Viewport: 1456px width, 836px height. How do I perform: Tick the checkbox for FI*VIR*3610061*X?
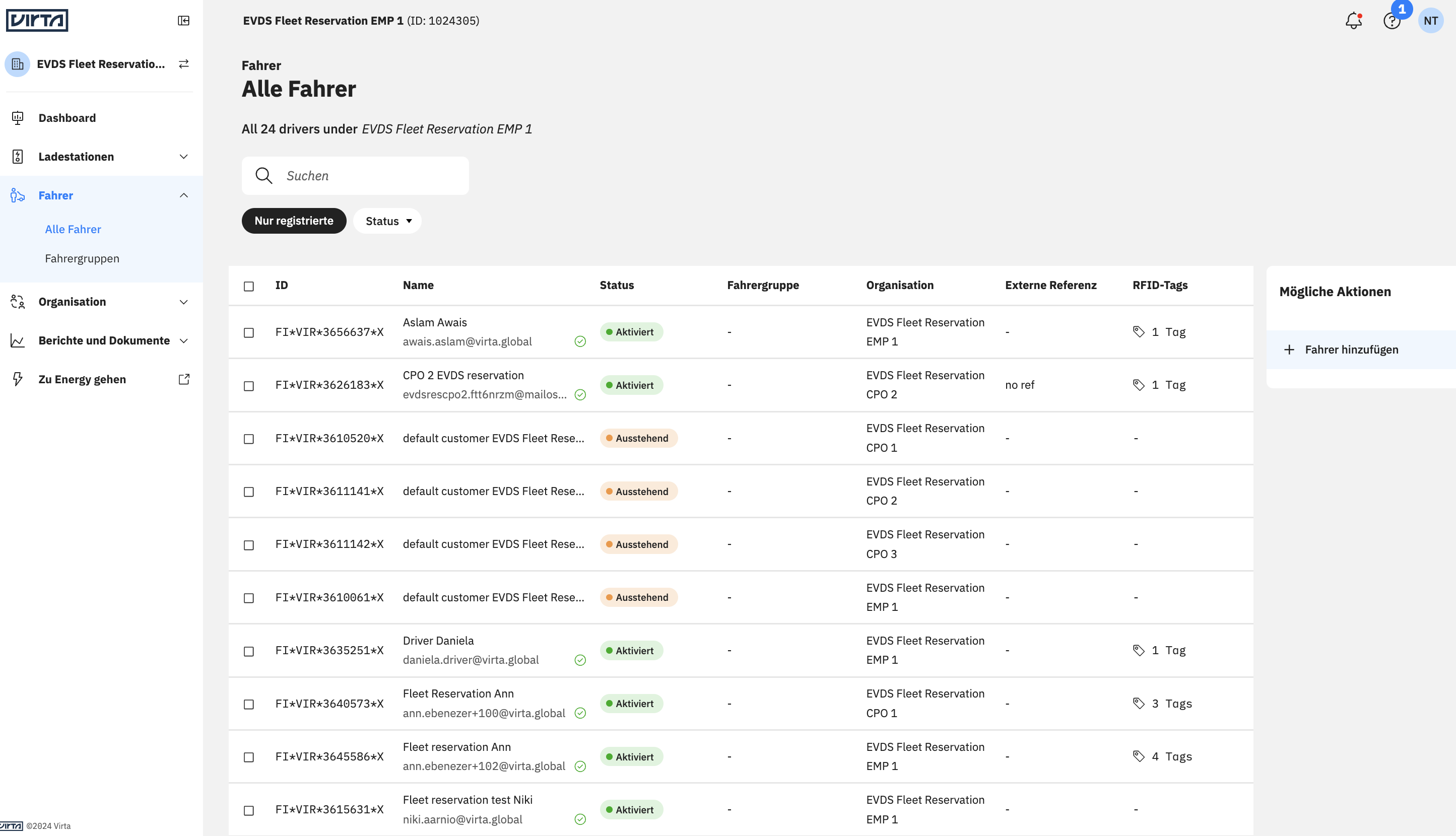pos(249,598)
